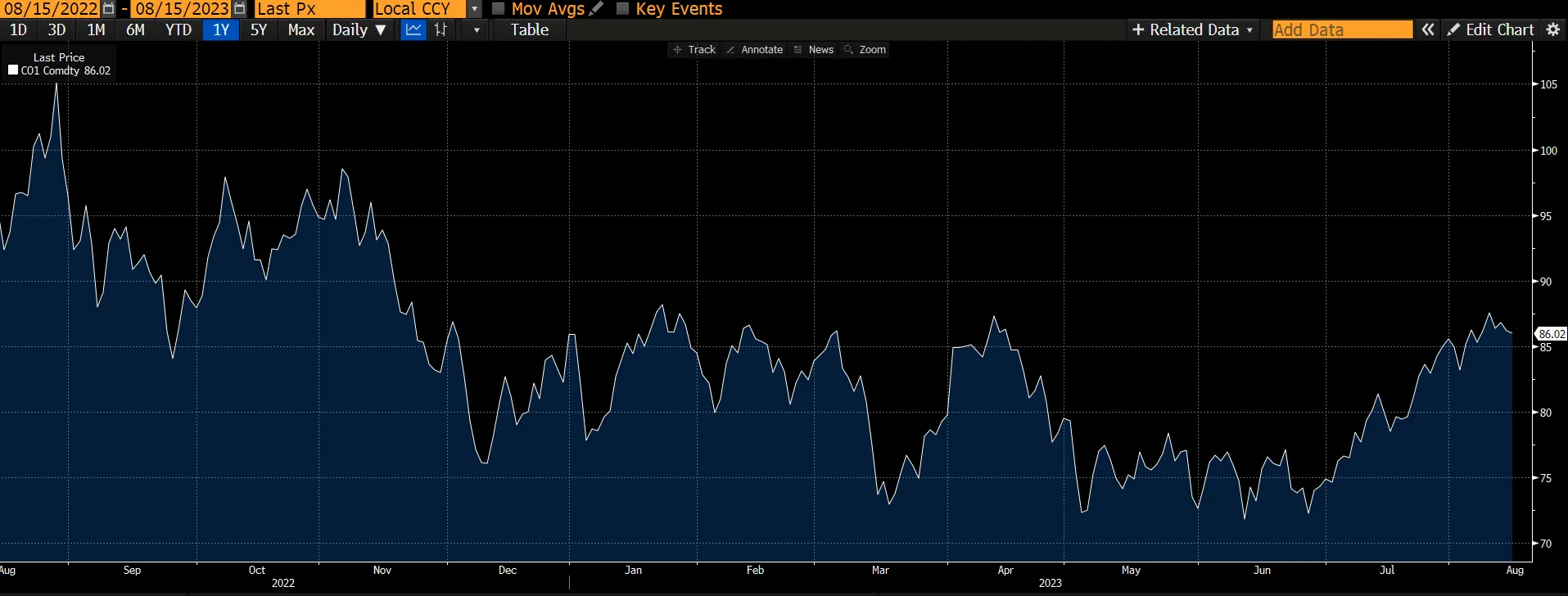Viewport: 1568px width, 596px height.
Task: Select the 1D time range
Action: pyautogui.click(x=18, y=29)
